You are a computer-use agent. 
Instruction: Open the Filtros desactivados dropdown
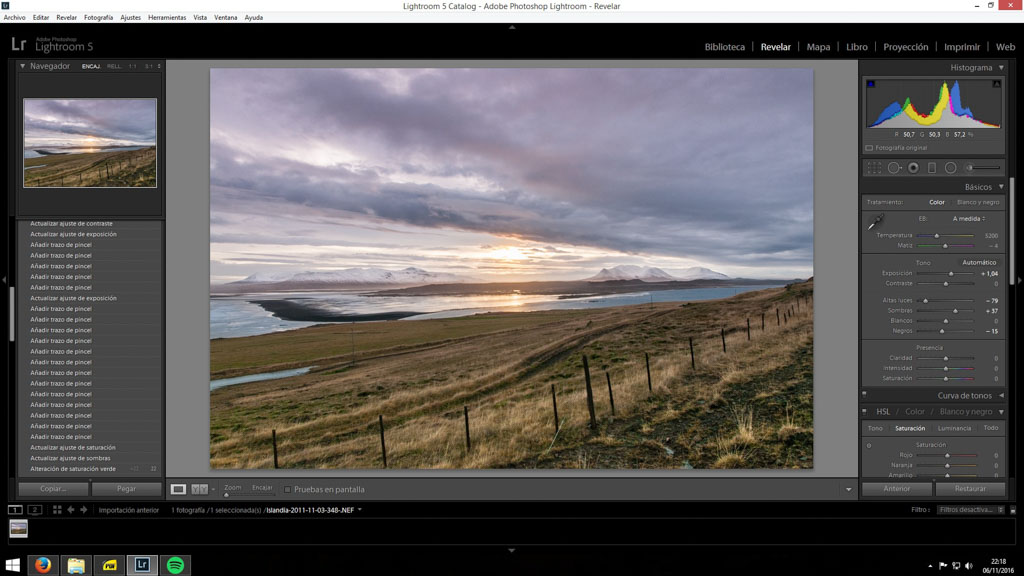point(971,510)
